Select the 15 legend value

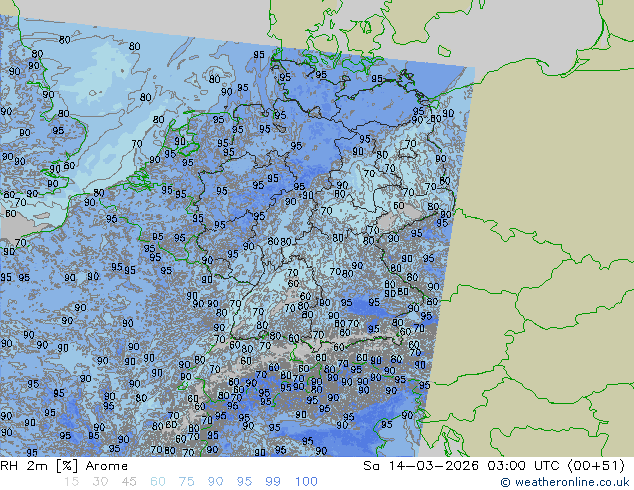(71, 482)
